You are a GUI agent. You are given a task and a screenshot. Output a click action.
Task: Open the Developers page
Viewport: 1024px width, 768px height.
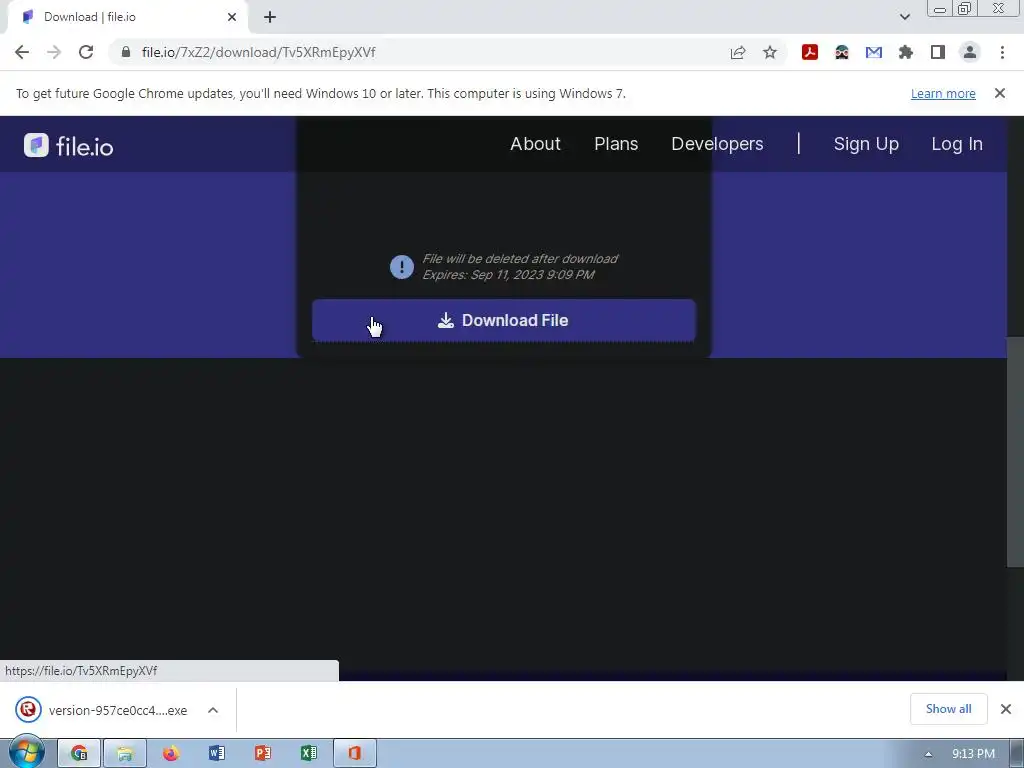(717, 144)
